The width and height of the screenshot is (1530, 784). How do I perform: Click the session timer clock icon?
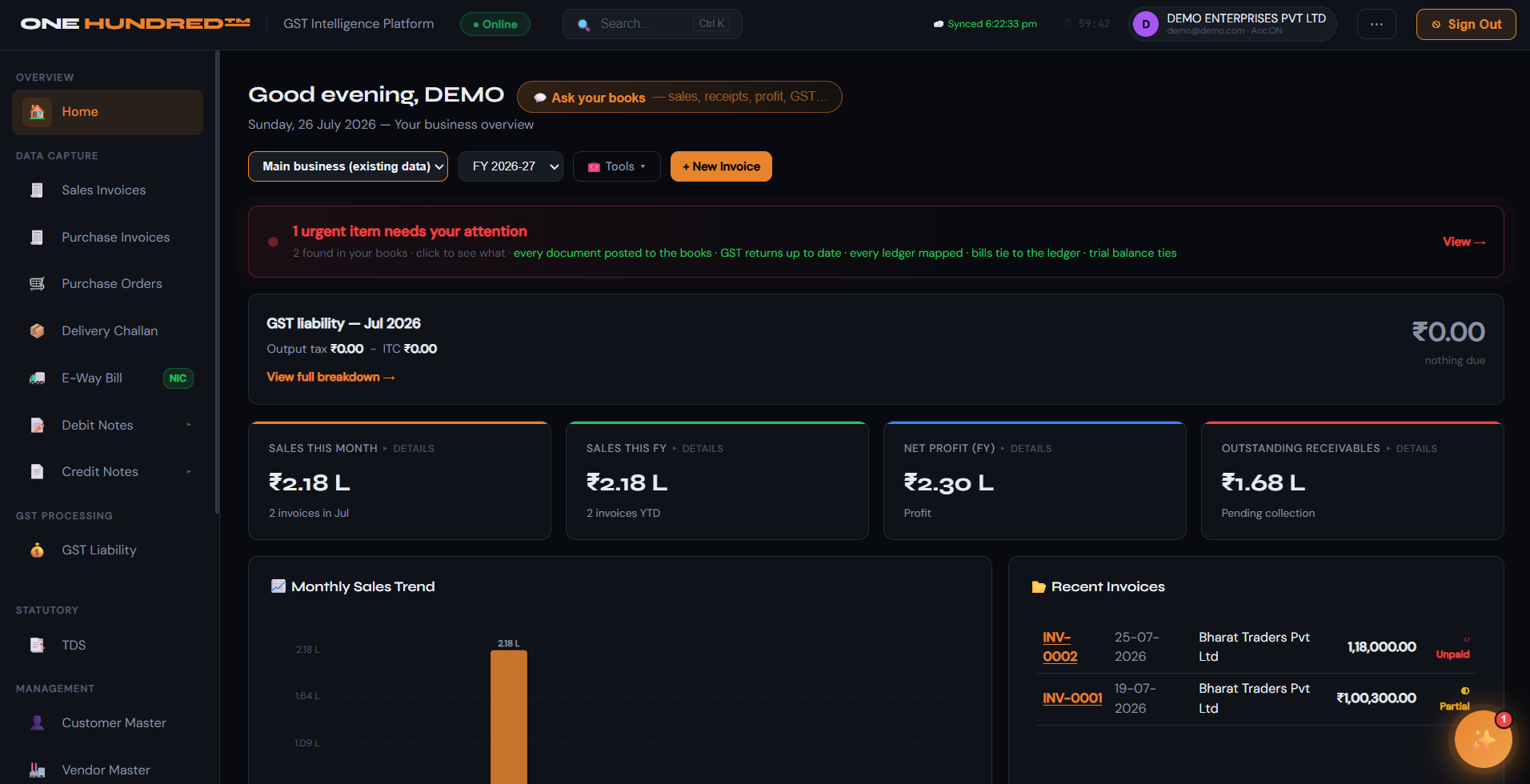(x=1067, y=24)
